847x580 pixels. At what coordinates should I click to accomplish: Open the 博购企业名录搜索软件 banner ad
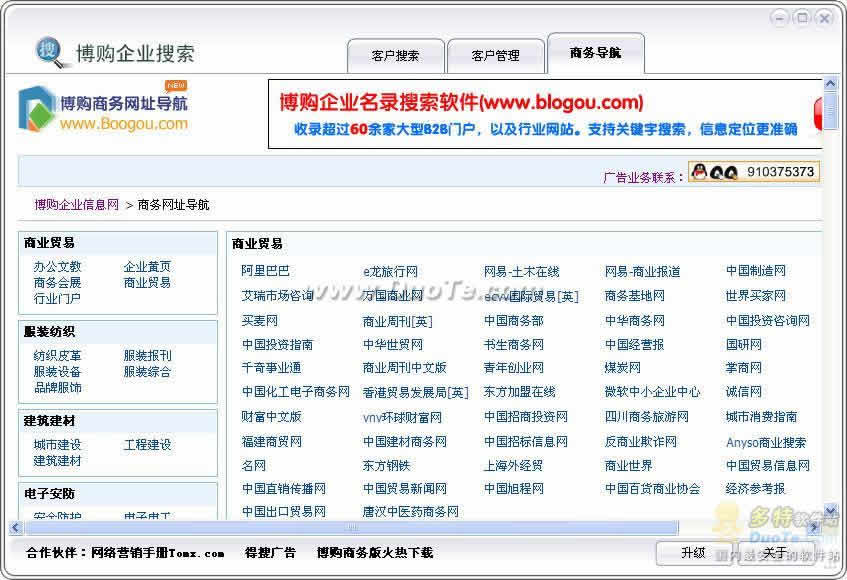click(545, 114)
